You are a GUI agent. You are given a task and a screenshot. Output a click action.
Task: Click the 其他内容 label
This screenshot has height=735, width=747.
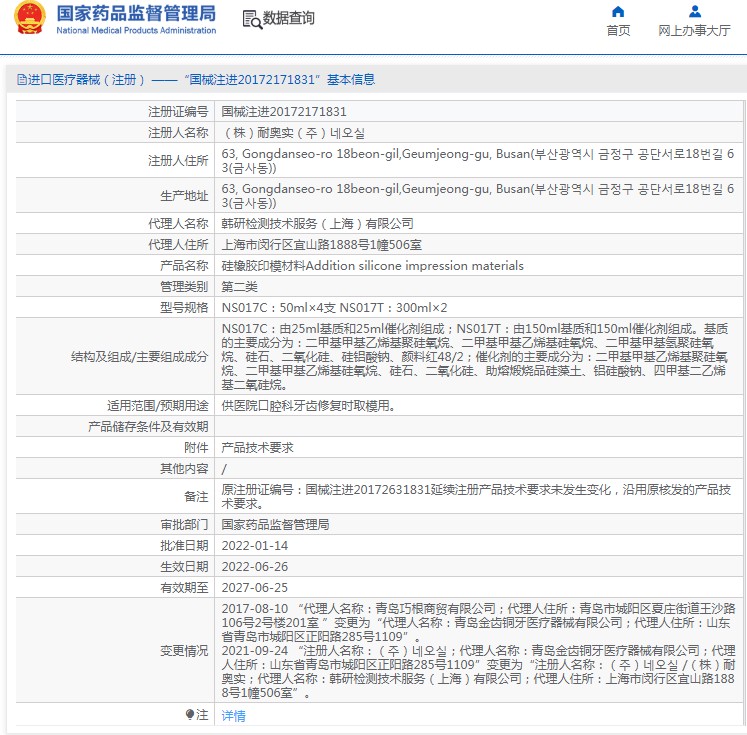pyautogui.click(x=184, y=469)
